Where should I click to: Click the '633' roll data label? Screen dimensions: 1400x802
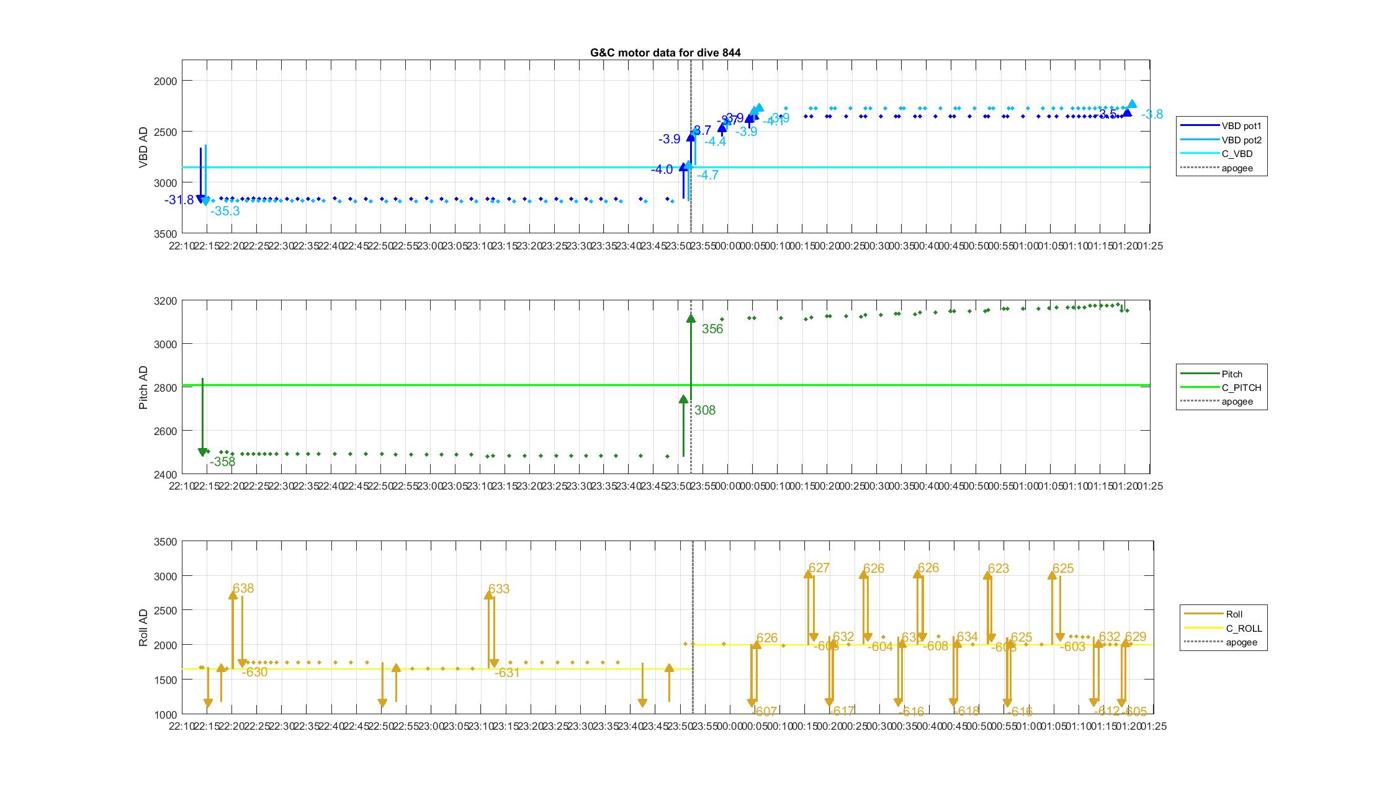point(499,589)
